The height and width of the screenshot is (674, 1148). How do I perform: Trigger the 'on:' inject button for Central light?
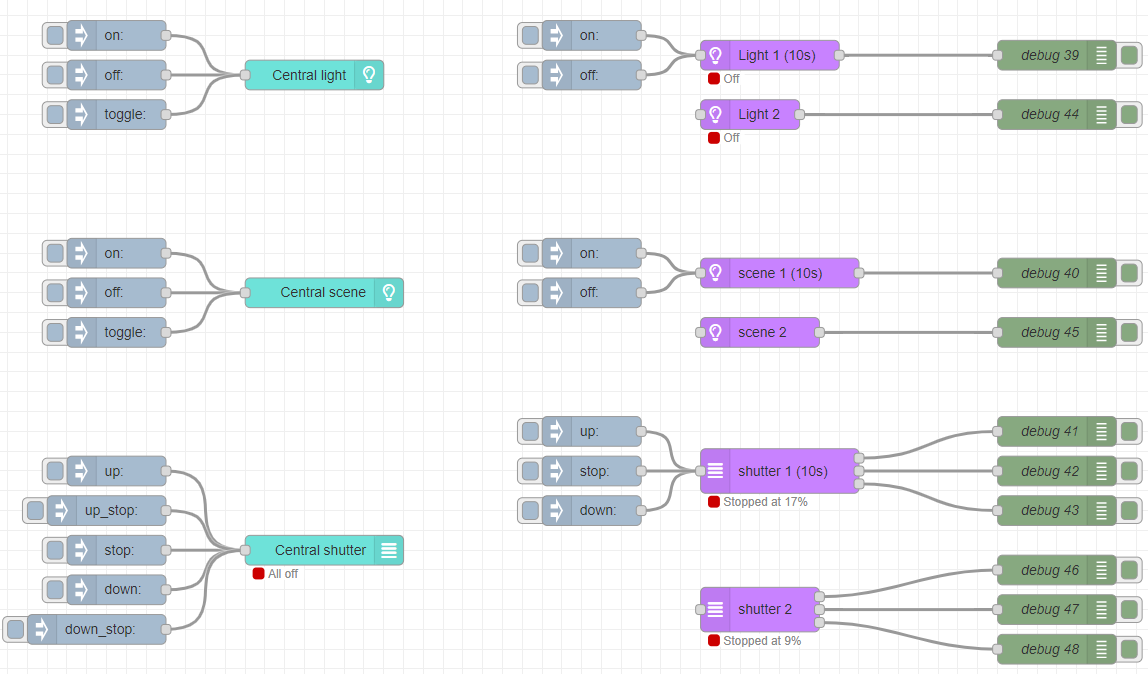pos(55,35)
